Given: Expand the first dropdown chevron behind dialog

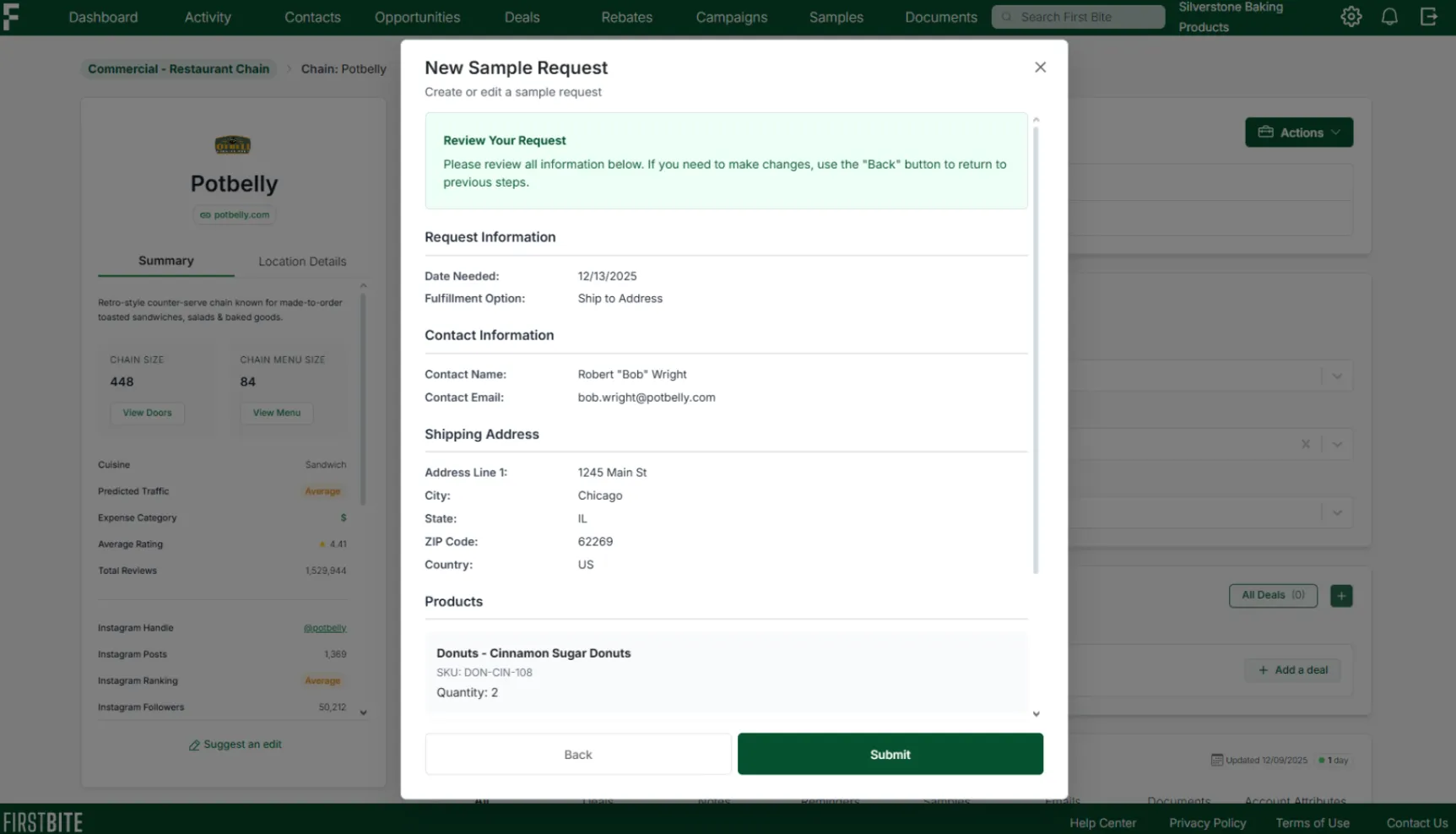Looking at the screenshot, I should 1337,376.
